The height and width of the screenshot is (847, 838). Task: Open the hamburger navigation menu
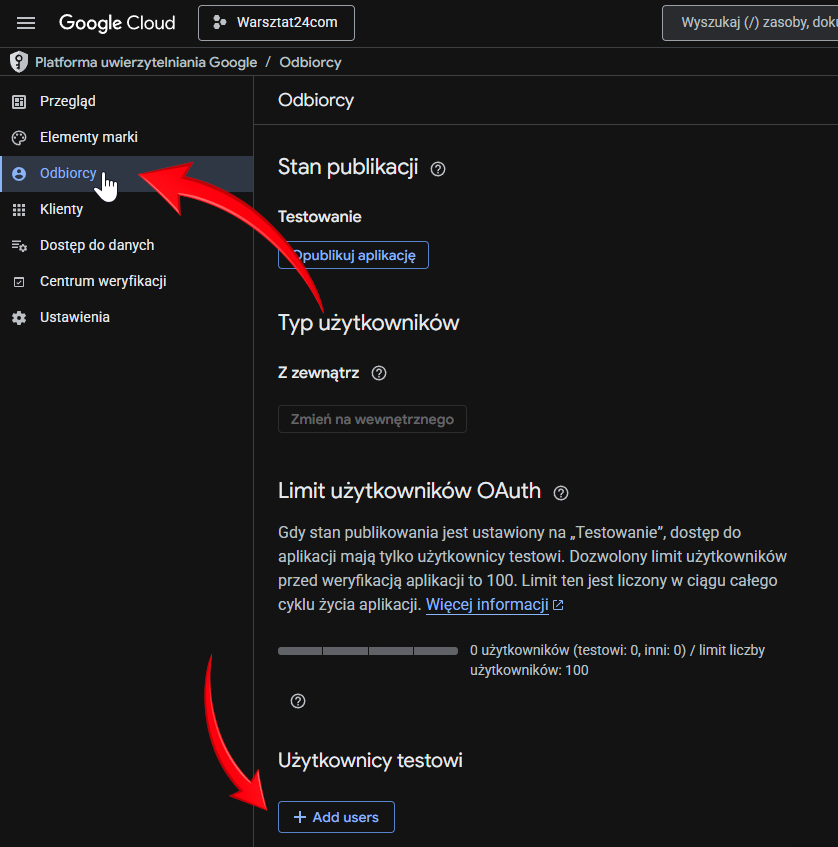click(26, 23)
